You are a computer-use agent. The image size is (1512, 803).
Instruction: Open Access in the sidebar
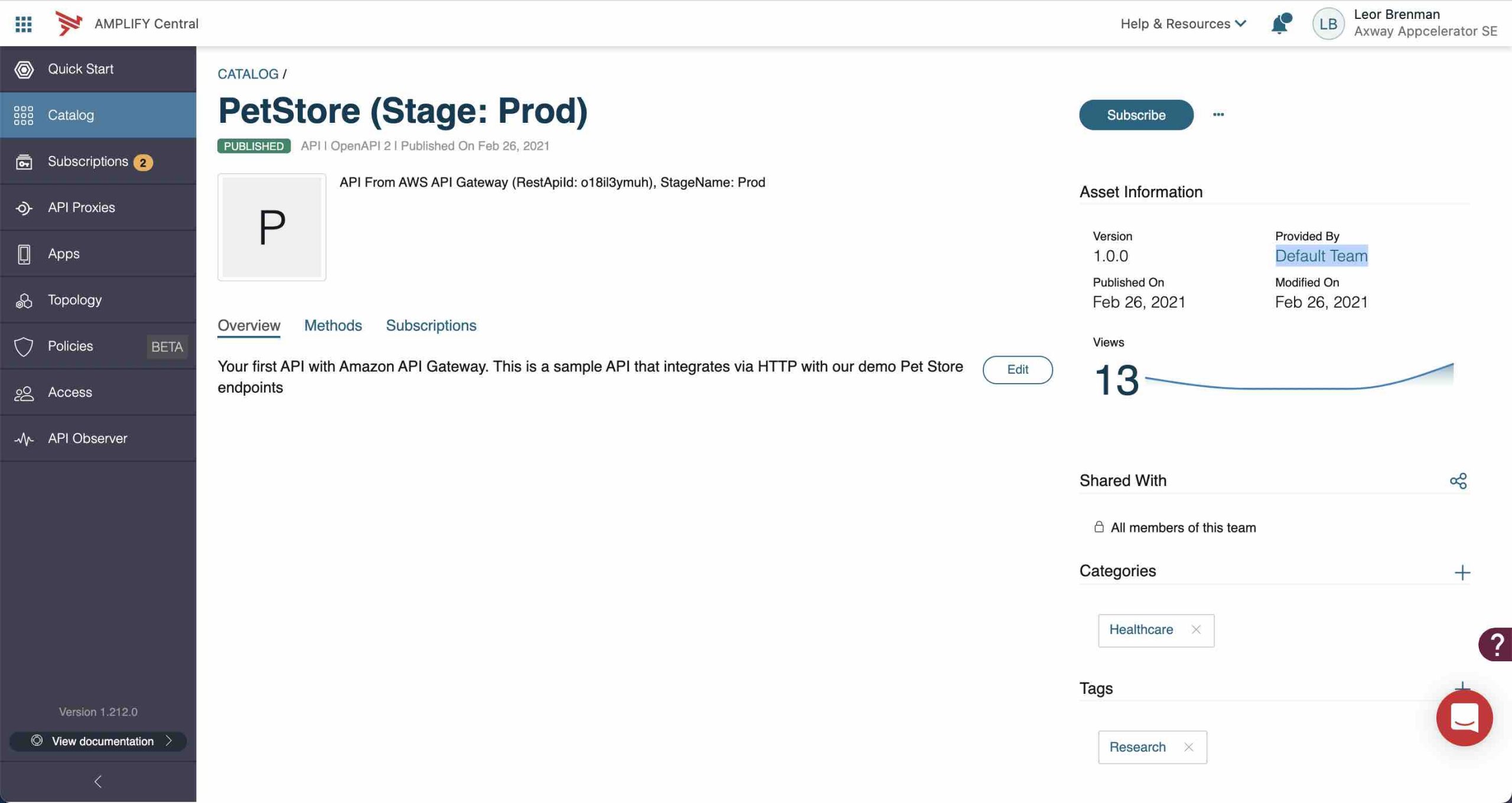98,392
